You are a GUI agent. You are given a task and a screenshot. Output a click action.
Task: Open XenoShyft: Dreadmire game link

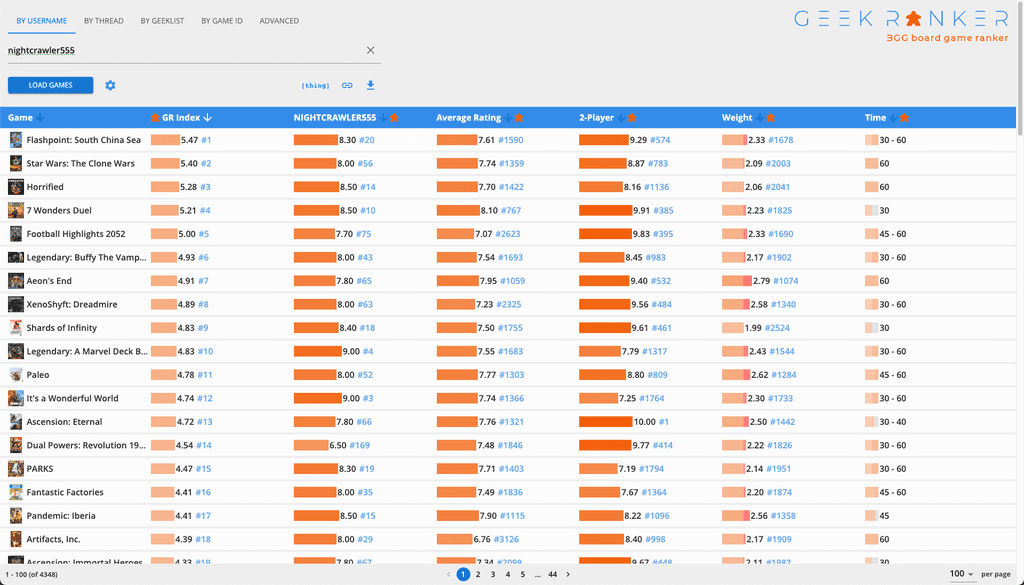click(x=72, y=304)
